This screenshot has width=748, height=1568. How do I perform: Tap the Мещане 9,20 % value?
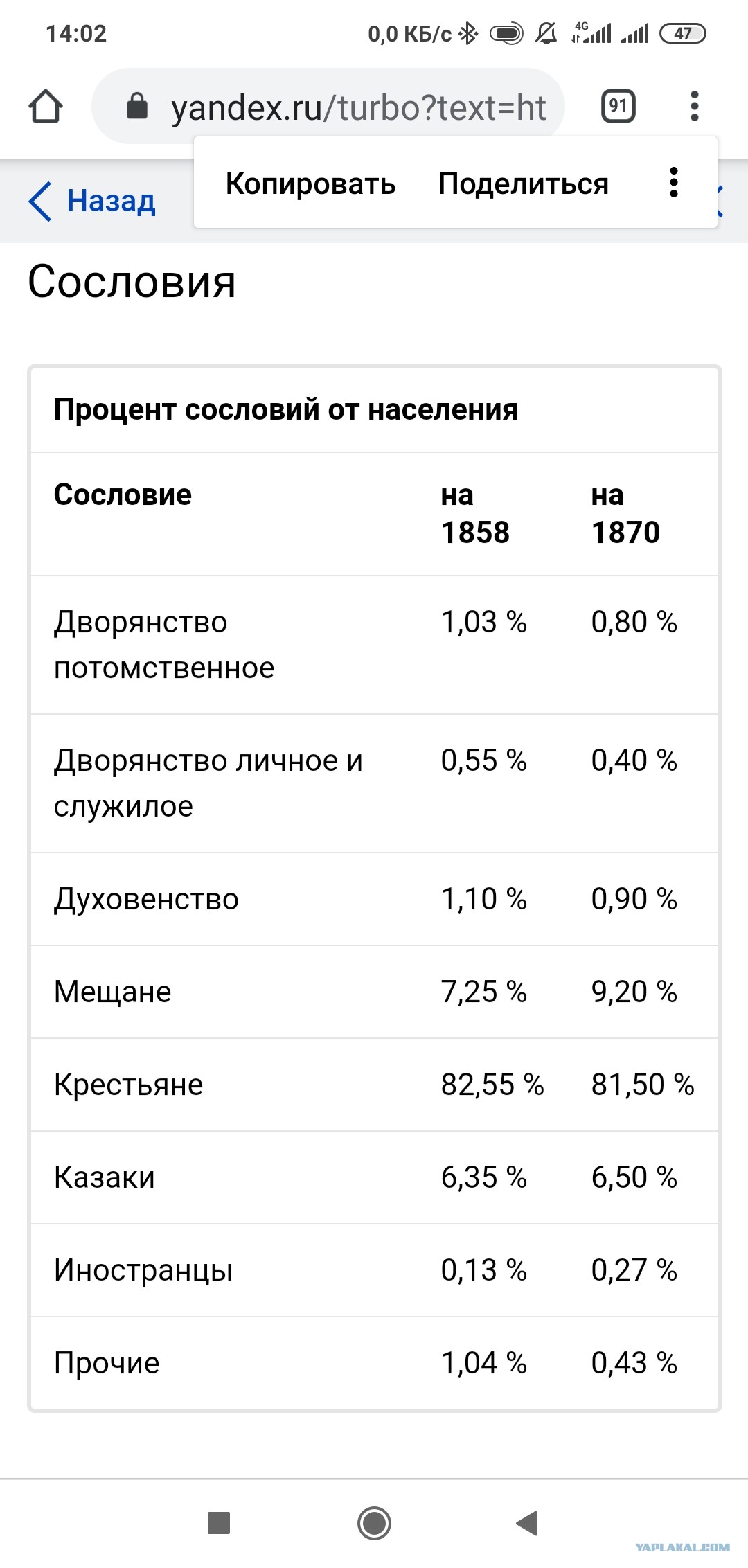coord(634,992)
